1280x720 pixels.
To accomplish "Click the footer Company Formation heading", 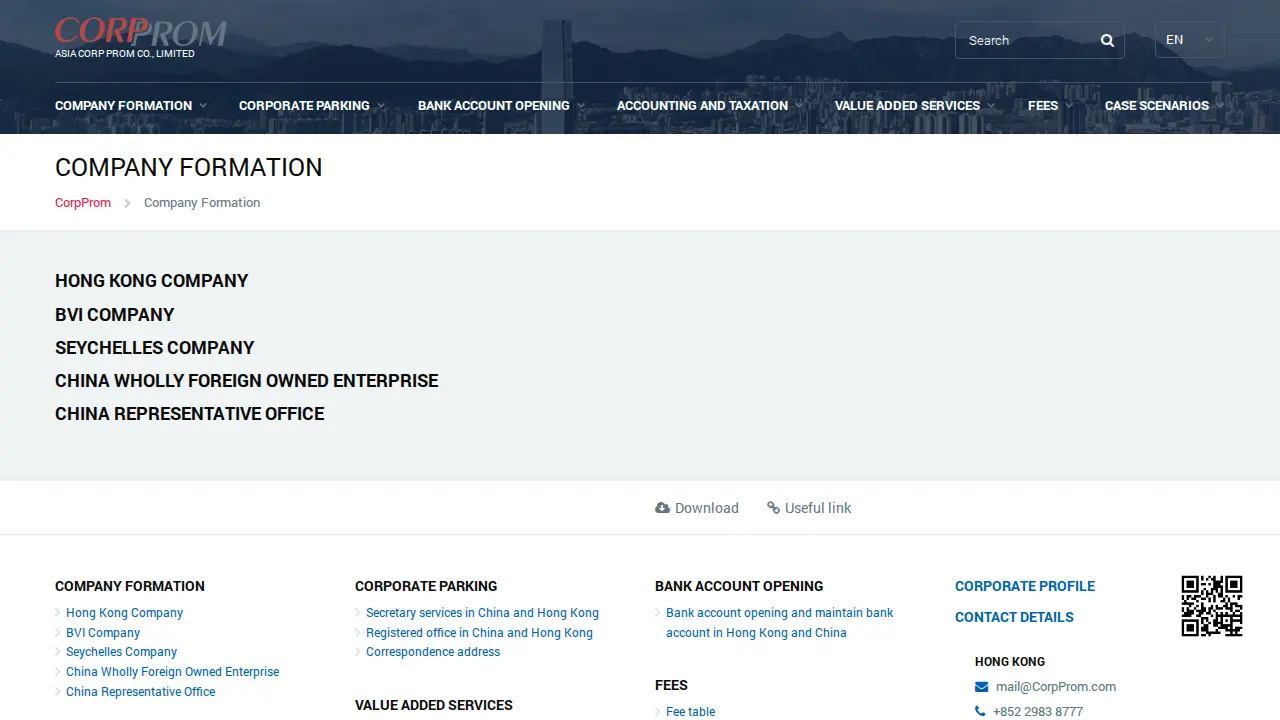I will click(x=130, y=586).
